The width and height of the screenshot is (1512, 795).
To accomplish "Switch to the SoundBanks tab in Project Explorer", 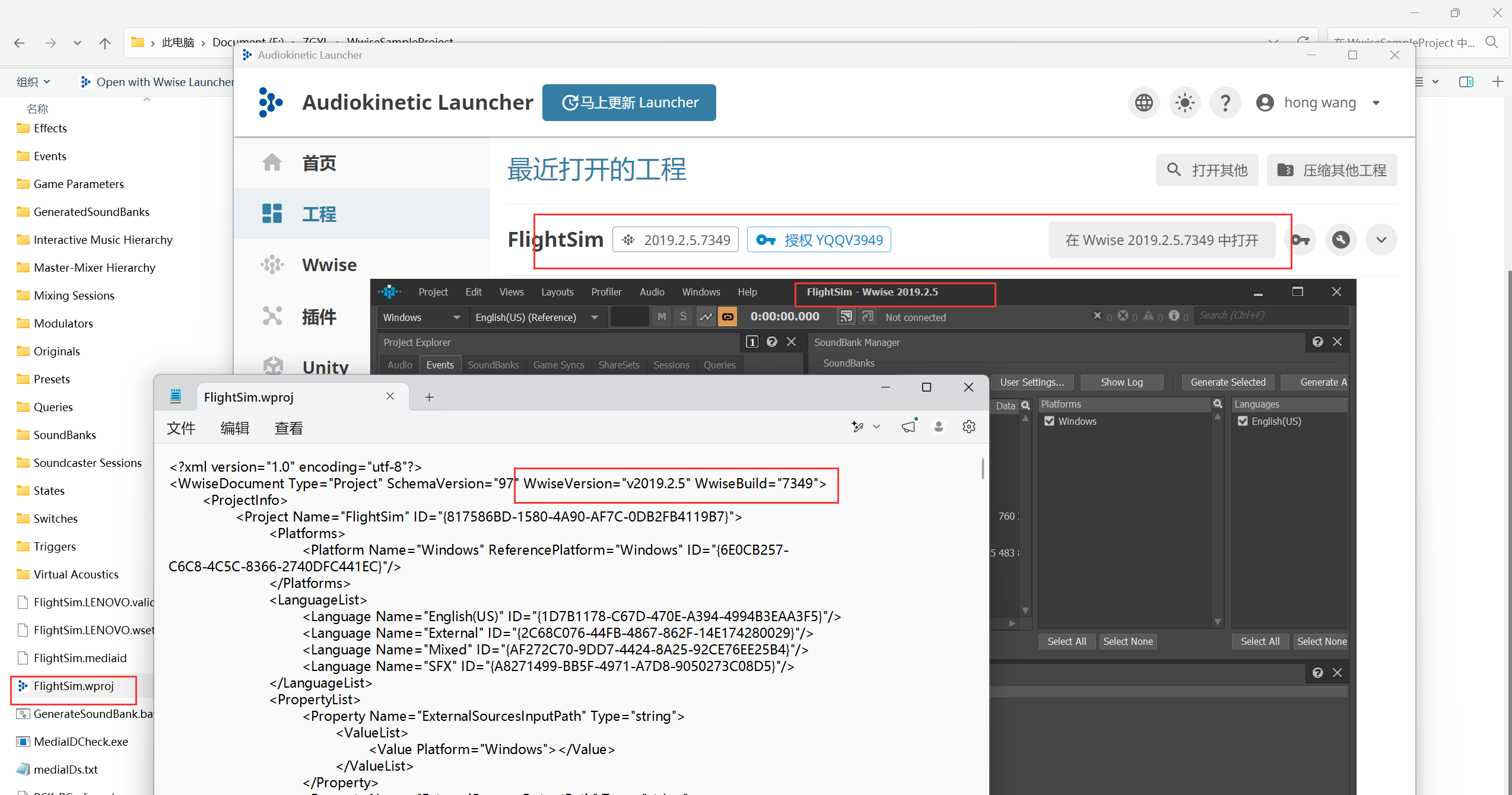I will [x=493, y=365].
